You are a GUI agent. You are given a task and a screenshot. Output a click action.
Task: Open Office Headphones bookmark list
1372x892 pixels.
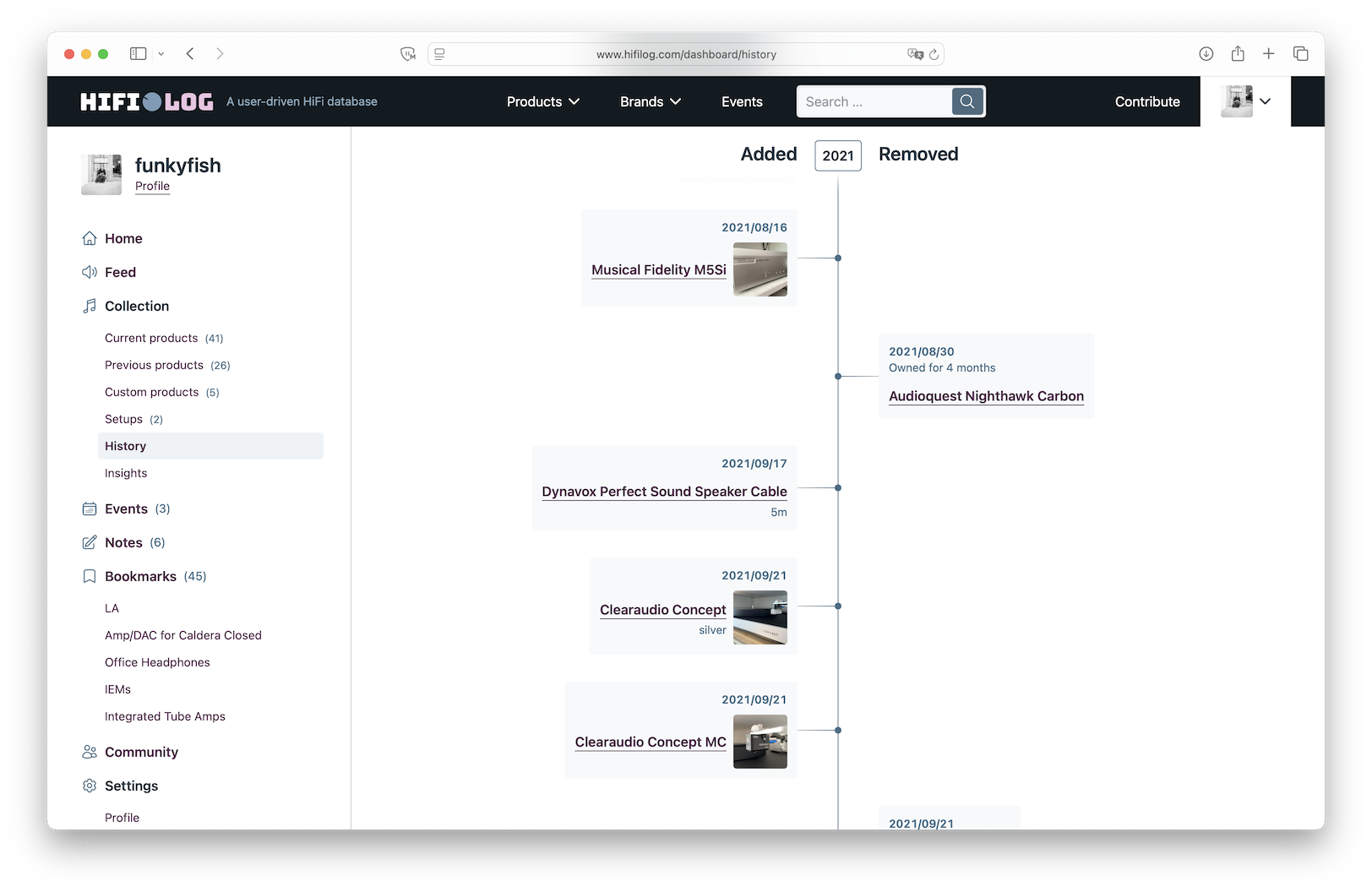pyautogui.click(x=157, y=662)
